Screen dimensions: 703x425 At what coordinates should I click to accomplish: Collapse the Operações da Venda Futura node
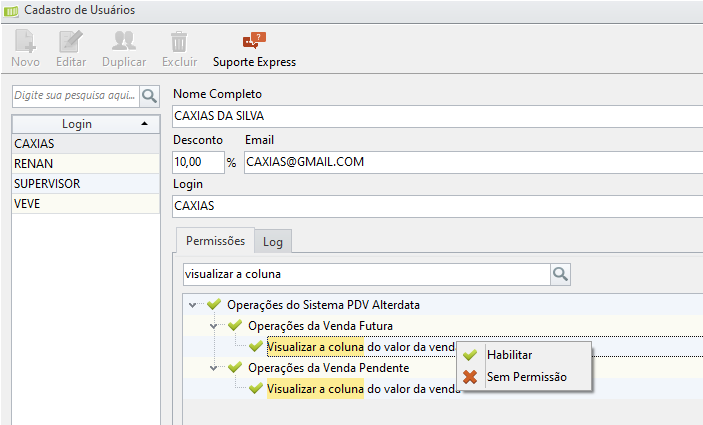tap(213, 326)
